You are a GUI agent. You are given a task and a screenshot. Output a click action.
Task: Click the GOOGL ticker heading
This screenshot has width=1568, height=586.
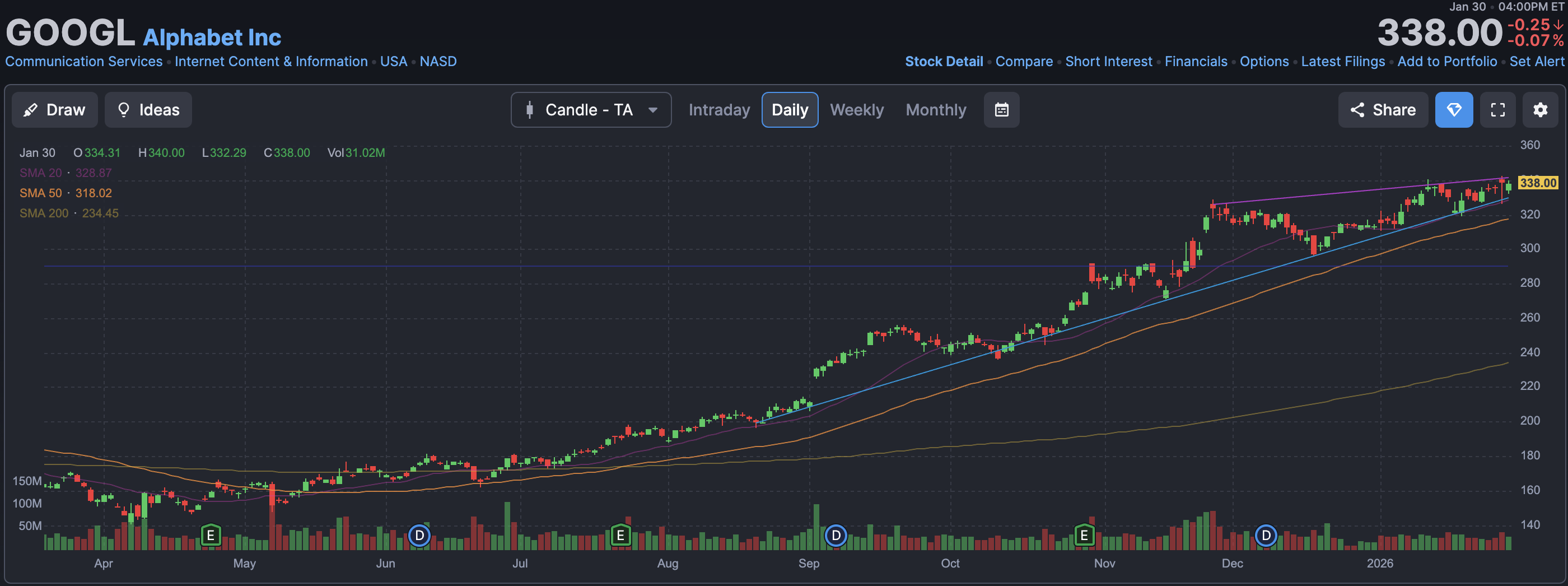click(x=70, y=33)
